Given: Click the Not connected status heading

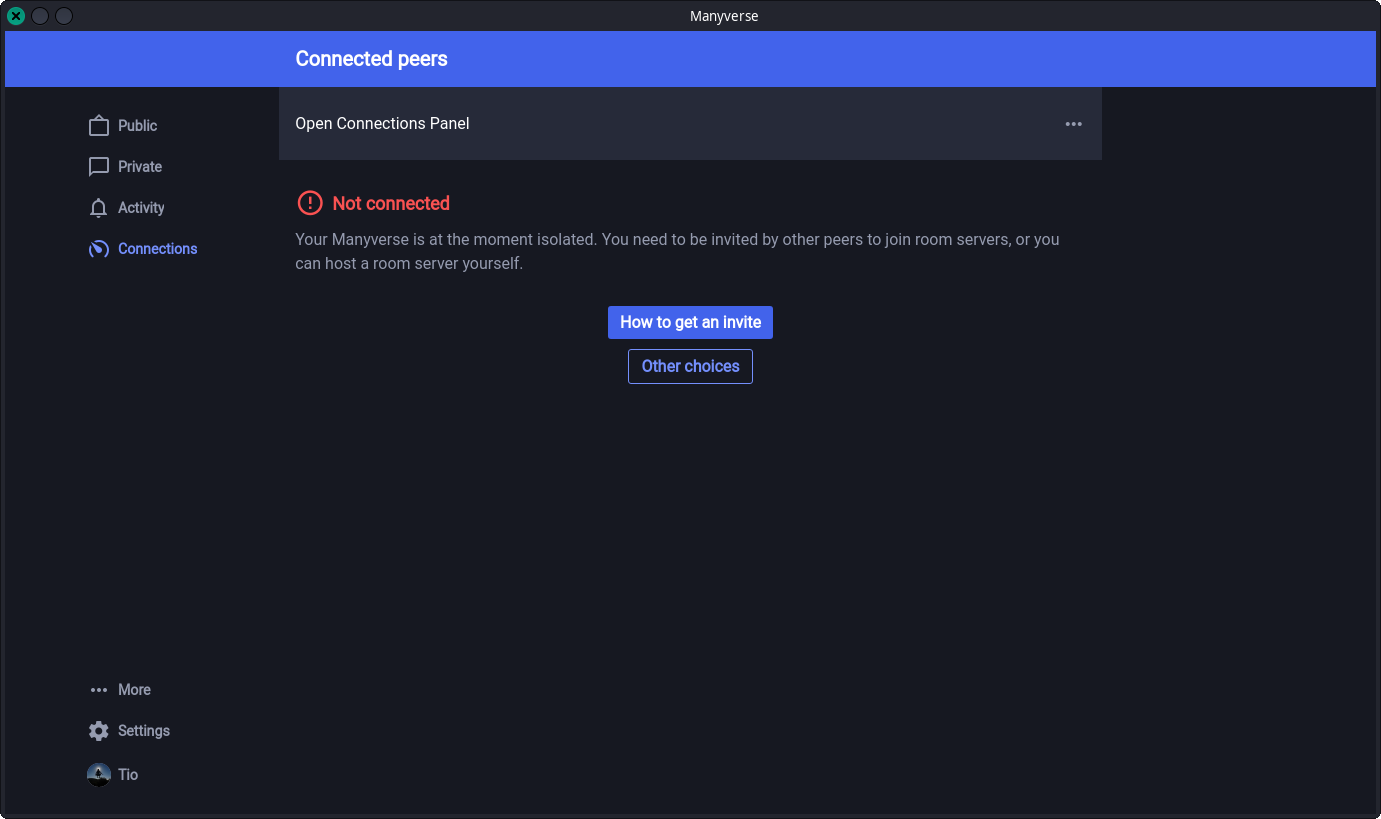Looking at the screenshot, I should [x=391, y=203].
